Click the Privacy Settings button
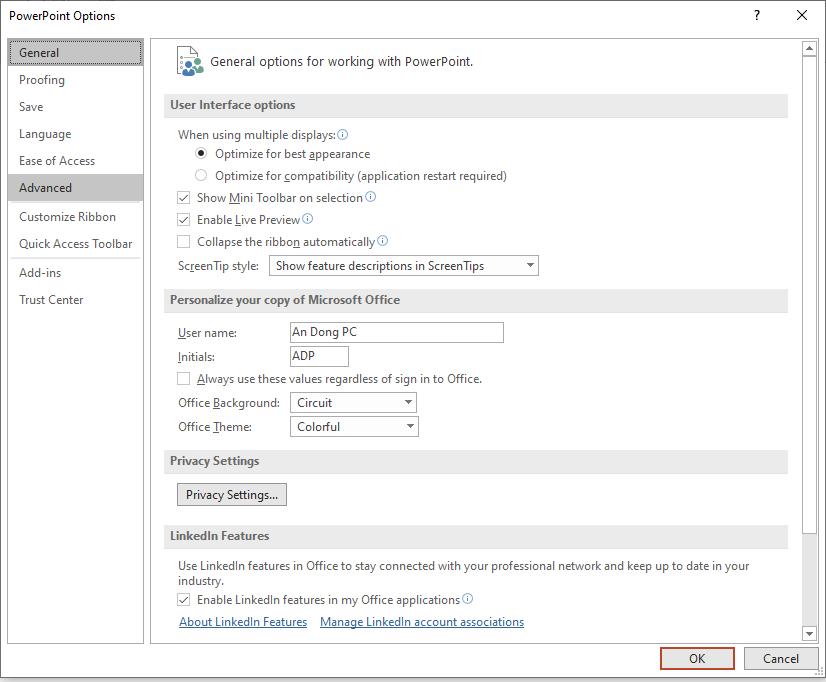 [232, 495]
